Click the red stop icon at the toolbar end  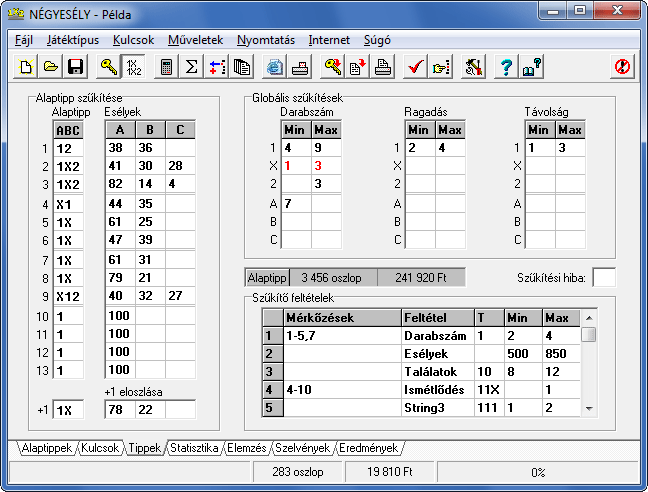click(622, 67)
